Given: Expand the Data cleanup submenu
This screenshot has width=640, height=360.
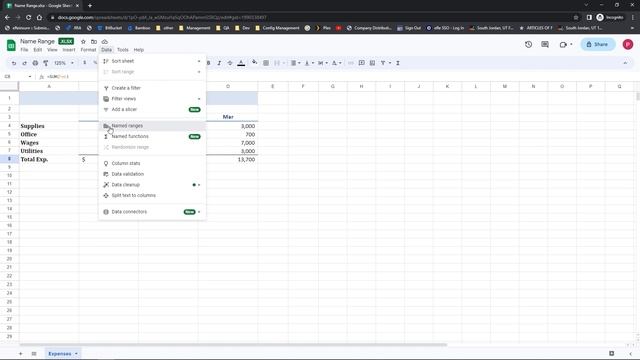Looking at the screenshot, I should pyautogui.click(x=152, y=185).
